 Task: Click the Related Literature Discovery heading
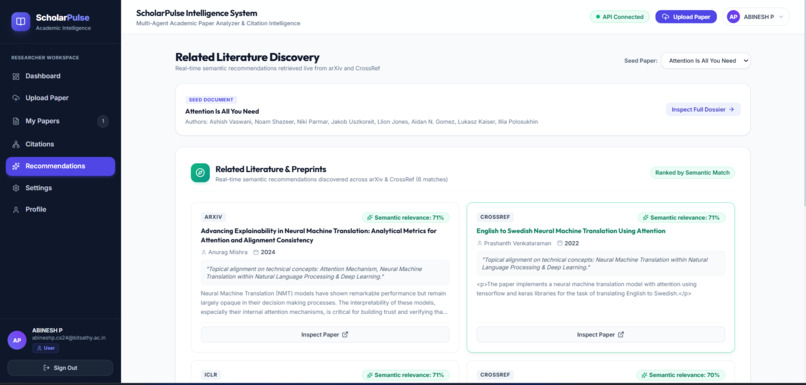coord(247,57)
